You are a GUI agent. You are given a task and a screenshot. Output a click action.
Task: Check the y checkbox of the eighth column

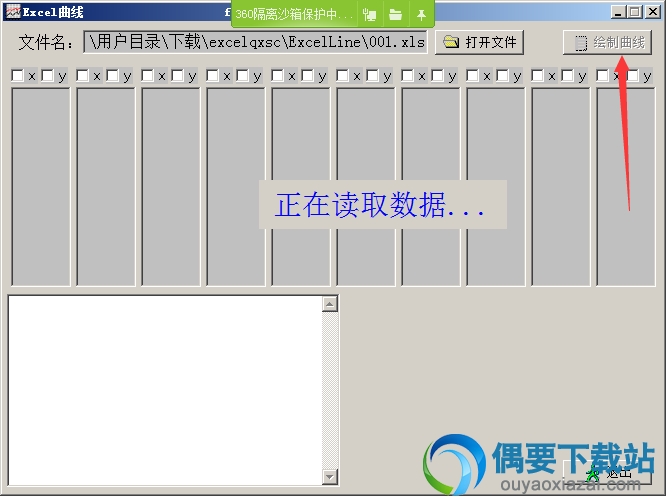coord(502,76)
